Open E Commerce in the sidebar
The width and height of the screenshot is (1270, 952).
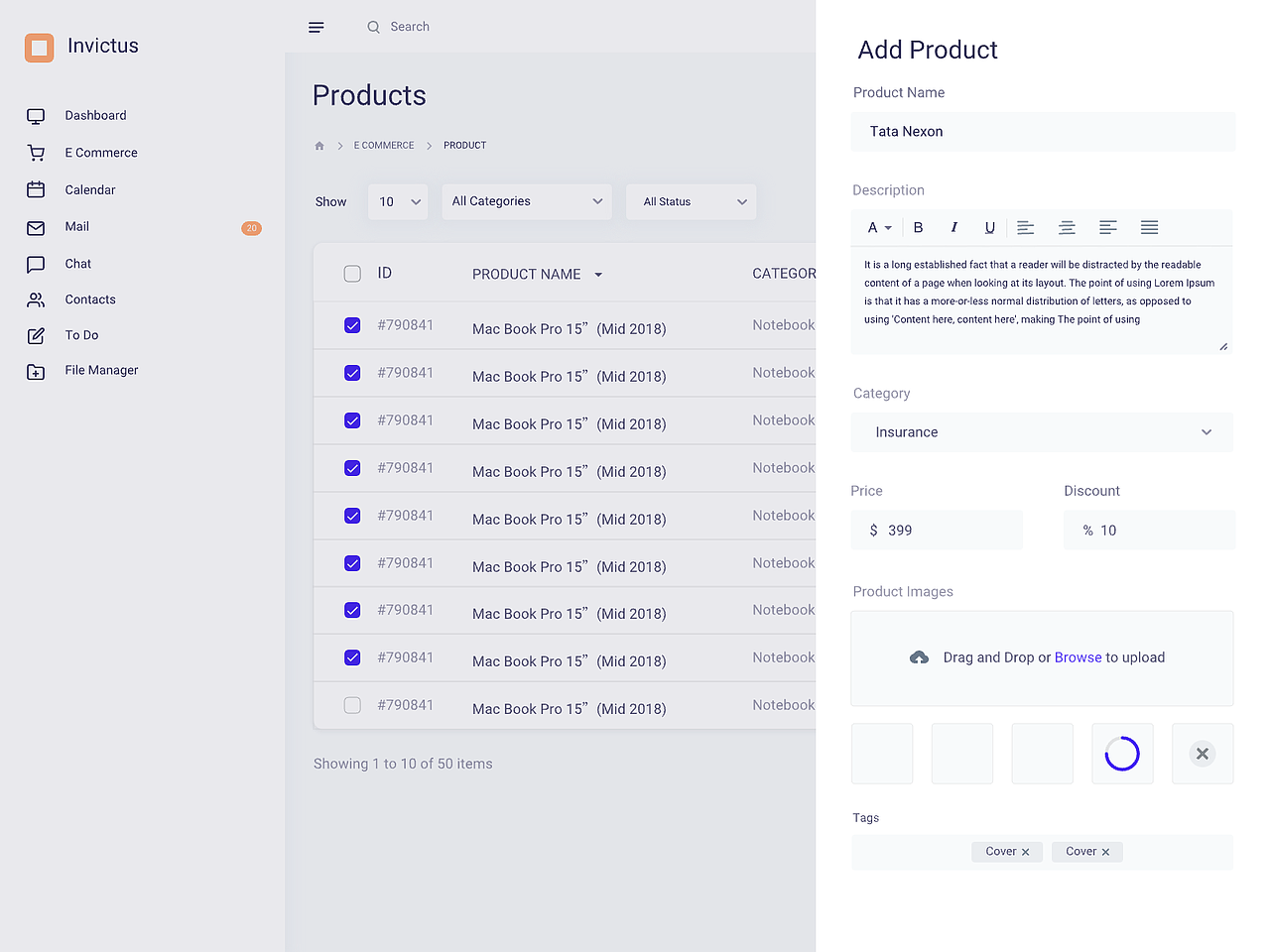tap(101, 153)
